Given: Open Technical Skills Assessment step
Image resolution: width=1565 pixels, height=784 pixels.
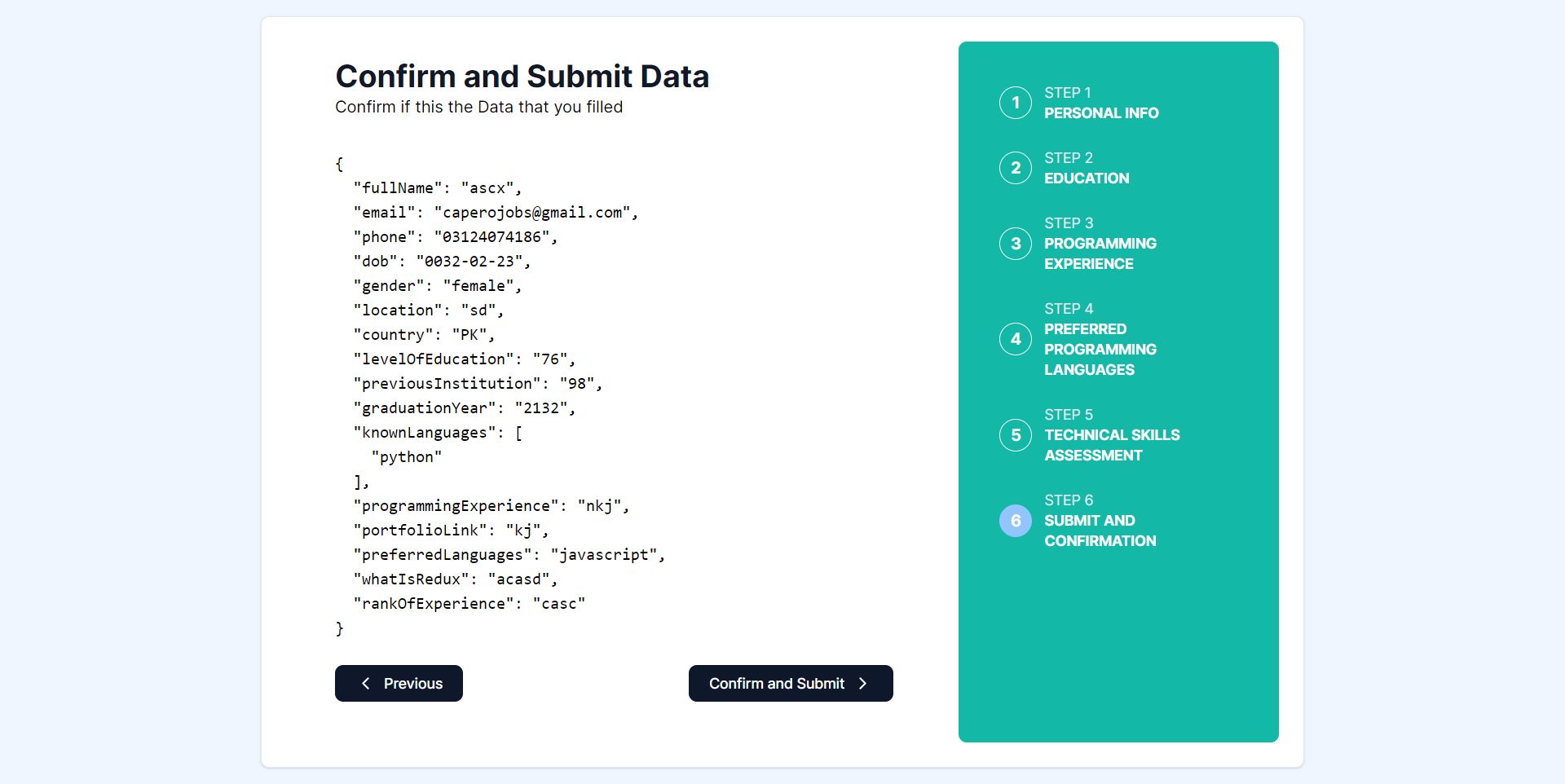Looking at the screenshot, I should [x=1112, y=445].
